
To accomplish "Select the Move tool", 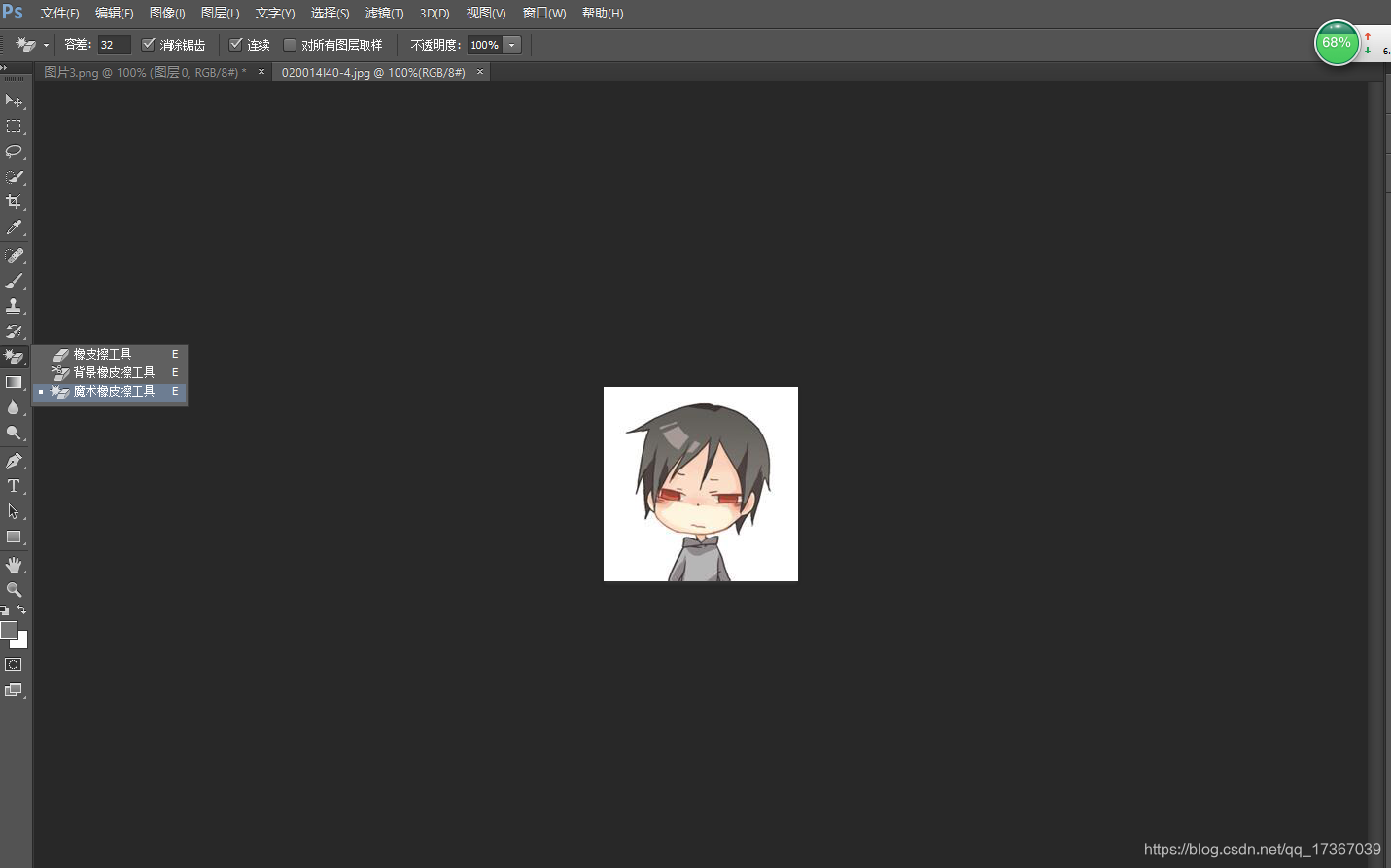I will (x=14, y=100).
